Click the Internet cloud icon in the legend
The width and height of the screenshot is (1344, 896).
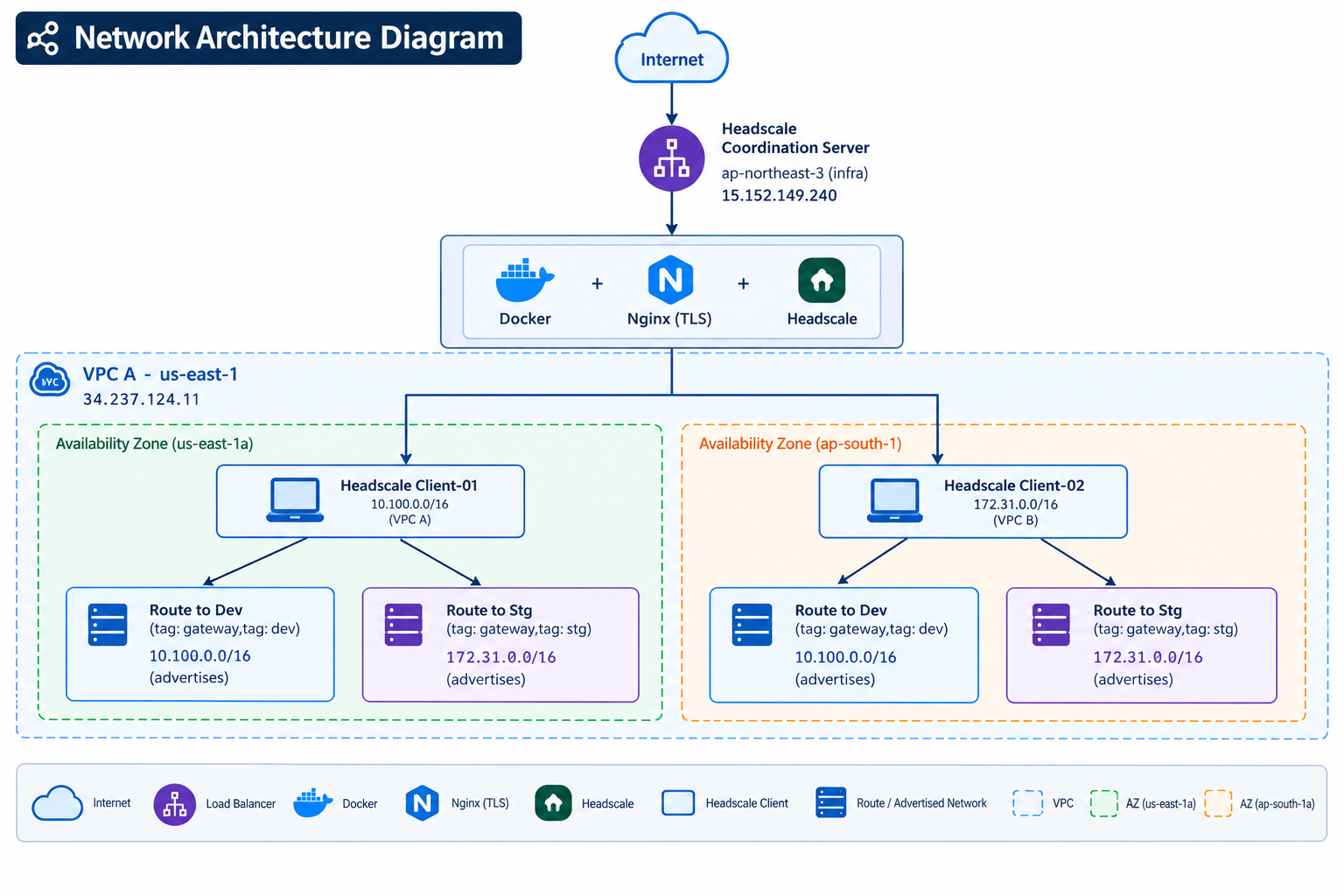(58, 803)
